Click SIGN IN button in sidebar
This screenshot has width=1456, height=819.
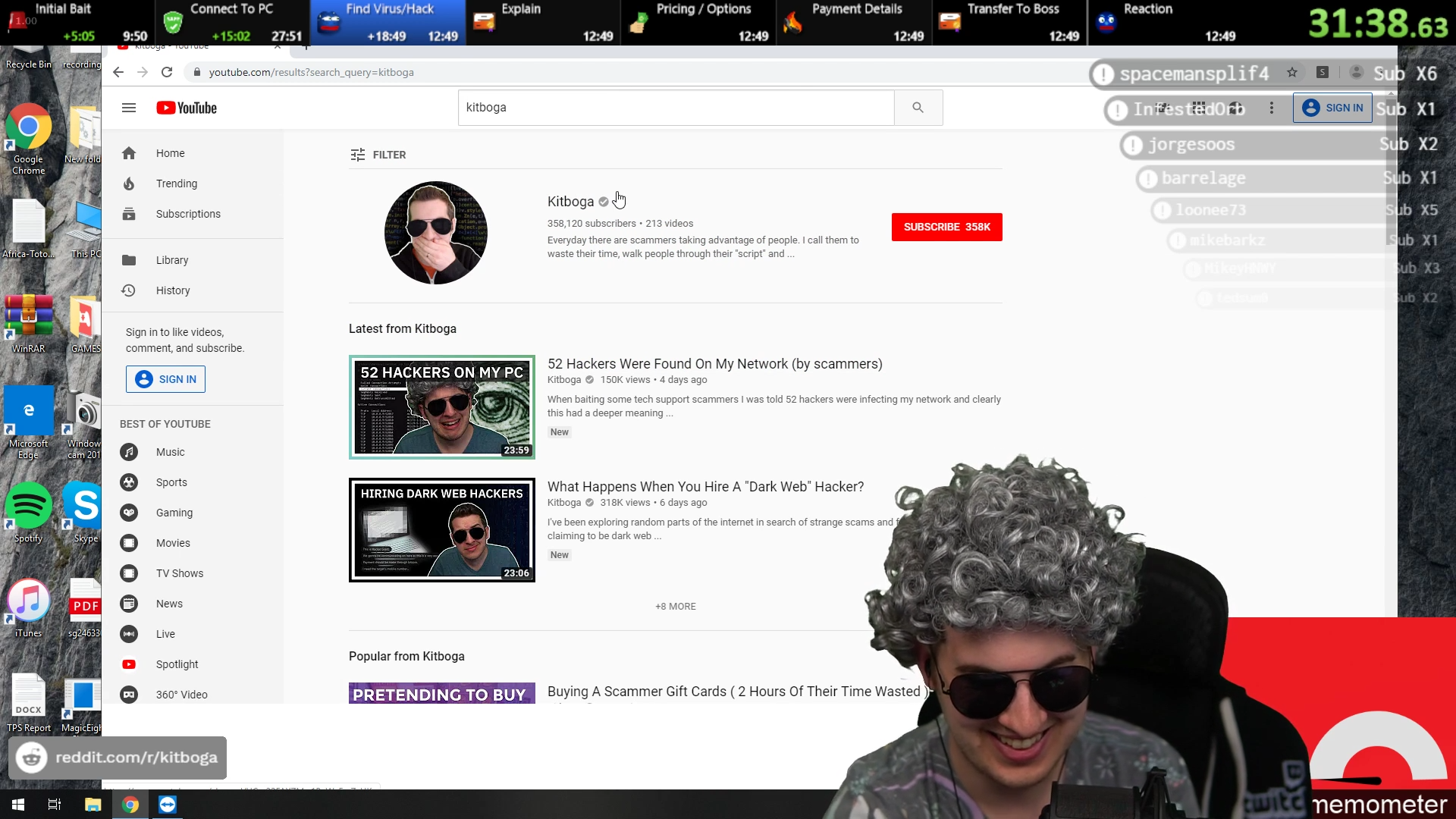165,379
